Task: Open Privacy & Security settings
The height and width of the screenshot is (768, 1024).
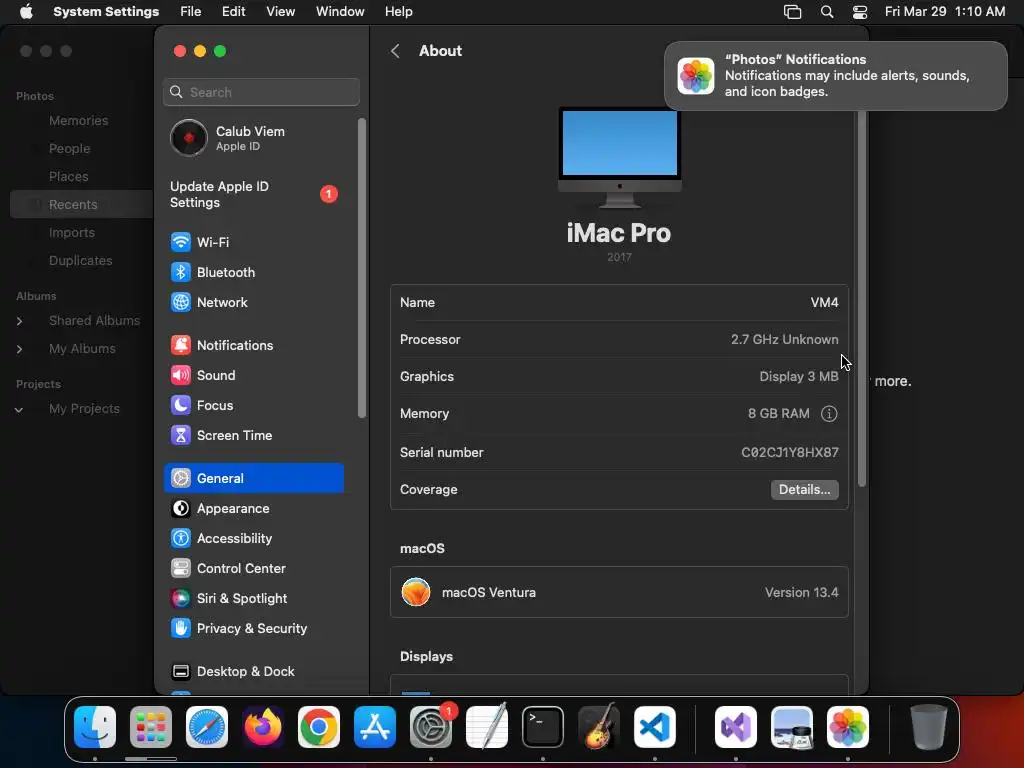Action: pyautogui.click(x=253, y=628)
